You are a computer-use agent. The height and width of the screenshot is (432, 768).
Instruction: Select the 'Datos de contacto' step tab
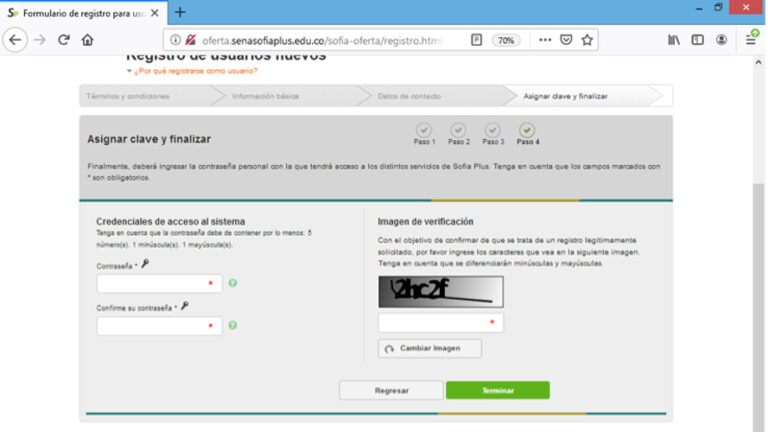tap(410, 96)
